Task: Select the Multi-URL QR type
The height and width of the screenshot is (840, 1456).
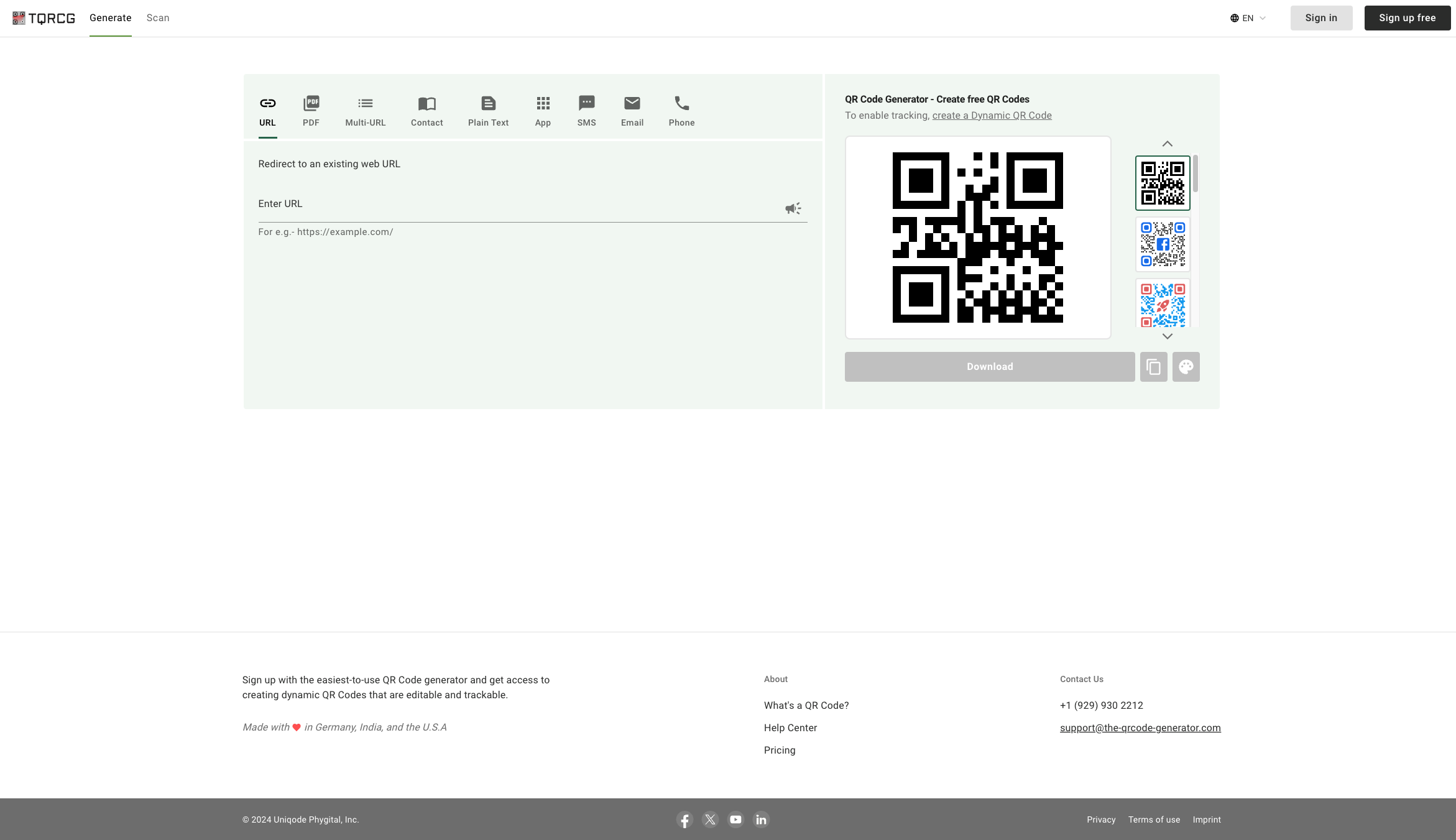Action: (x=365, y=110)
